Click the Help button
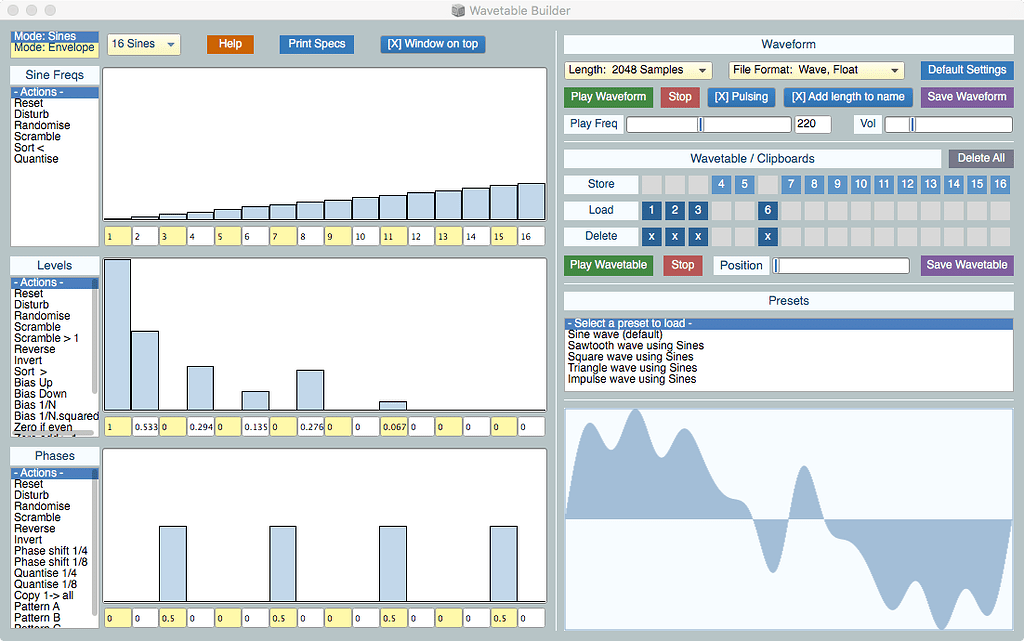This screenshot has width=1024, height=641. (230, 44)
